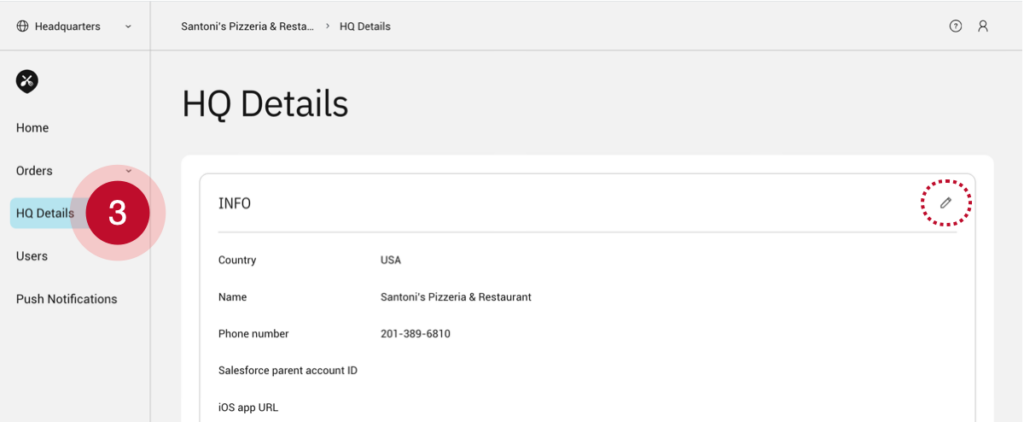
Task: Click the HQ Details breadcrumb
Action: pos(365,26)
